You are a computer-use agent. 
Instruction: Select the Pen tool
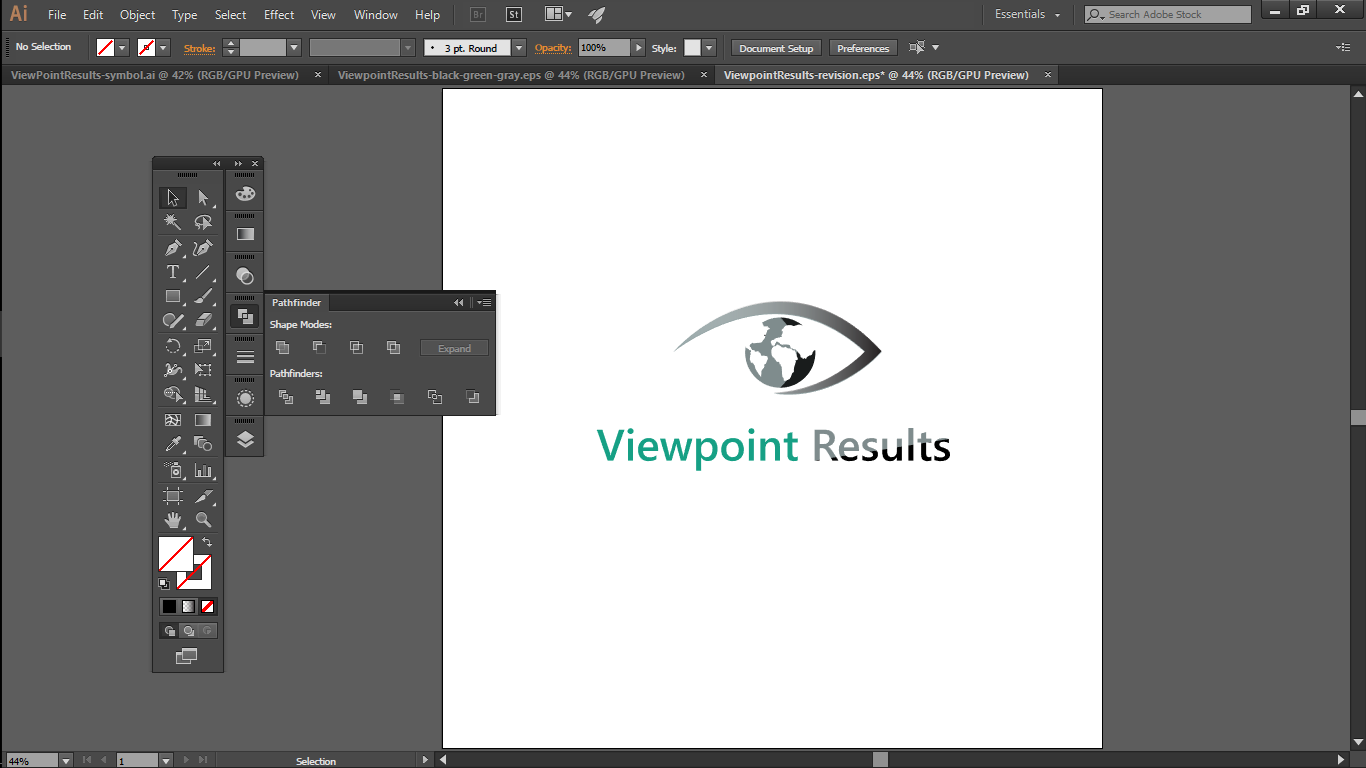(x=172, y=246)
